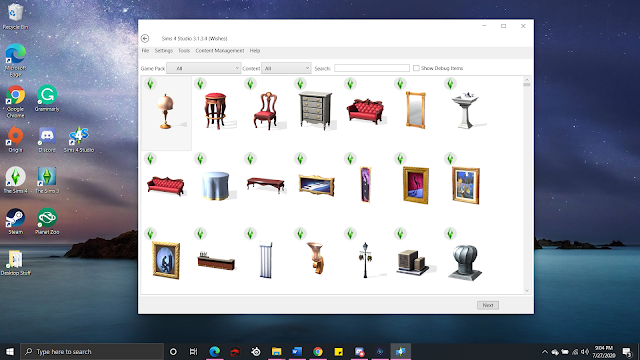Select the street lamp post thumbnail
This screenshot has height=360, width=640.
(x=365, y=260)
